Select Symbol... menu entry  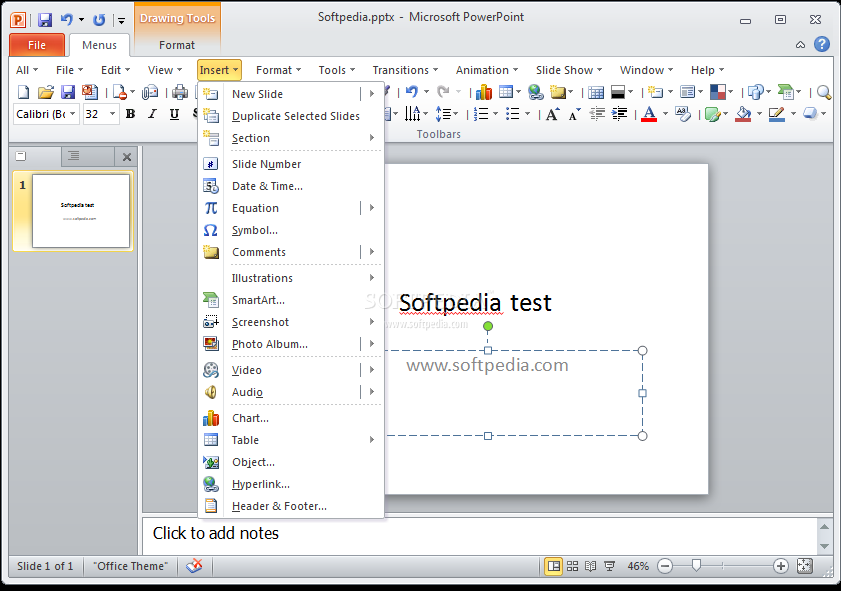pos(291,230)
